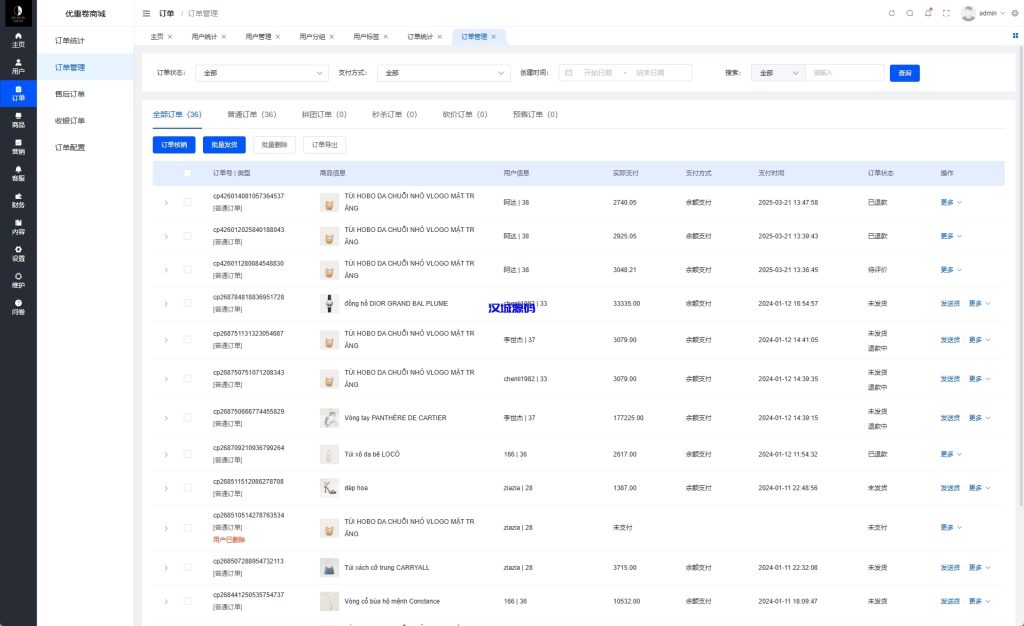Open the search icon in the header
The width and height of the screenshot is (1024, 626).
coord(910,12)
